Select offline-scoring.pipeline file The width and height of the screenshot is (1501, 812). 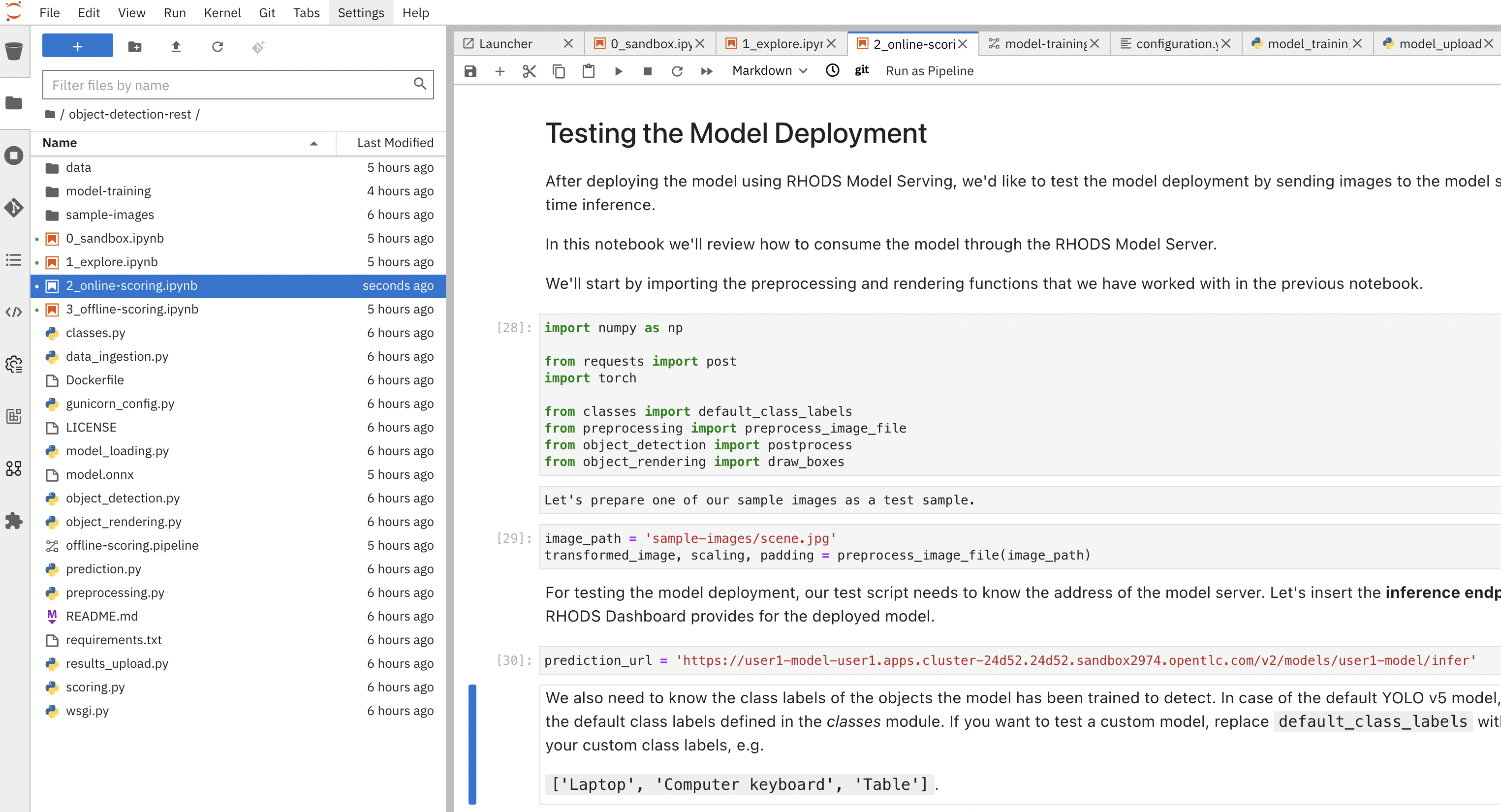click(238, 545)
